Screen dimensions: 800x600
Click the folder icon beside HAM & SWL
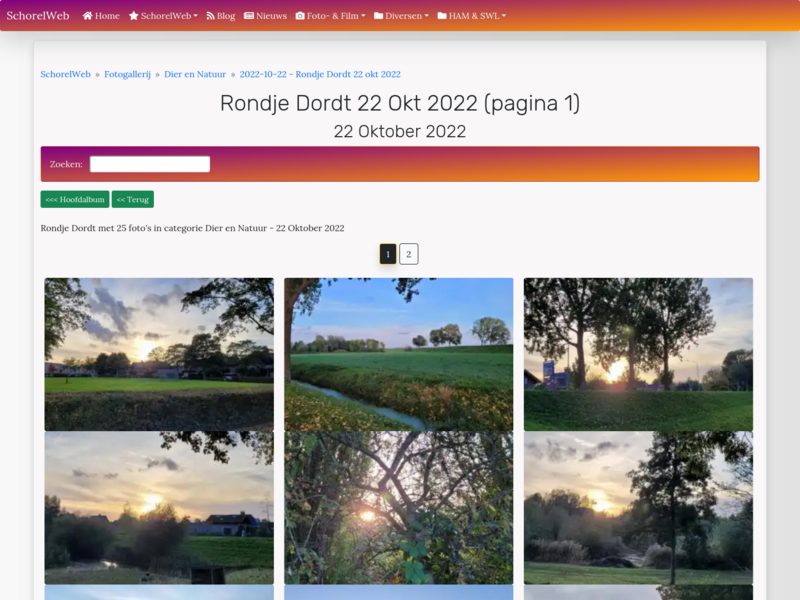tap(442, 16)
